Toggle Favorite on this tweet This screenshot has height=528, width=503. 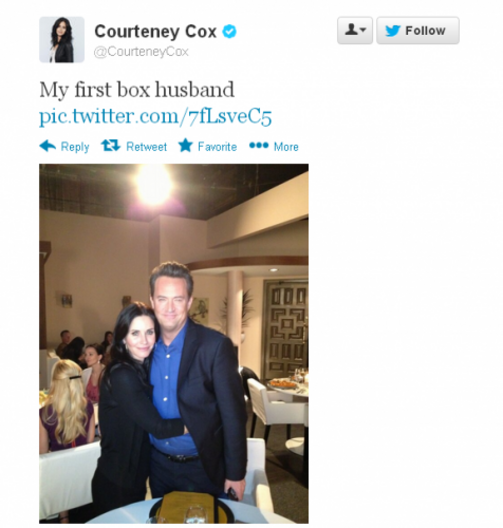pyautogui.click(x=217, y=147)
